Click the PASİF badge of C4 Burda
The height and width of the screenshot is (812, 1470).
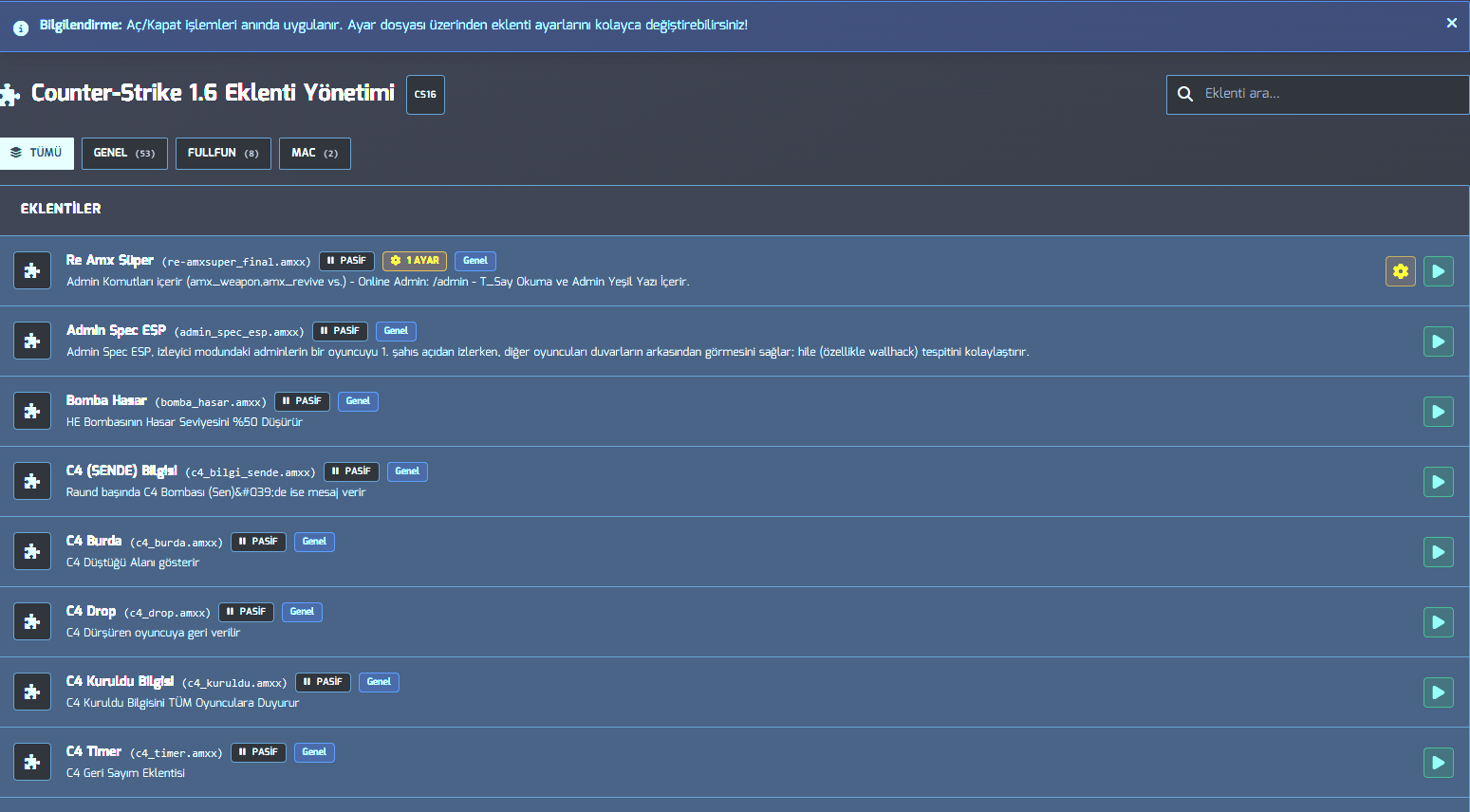258,542
